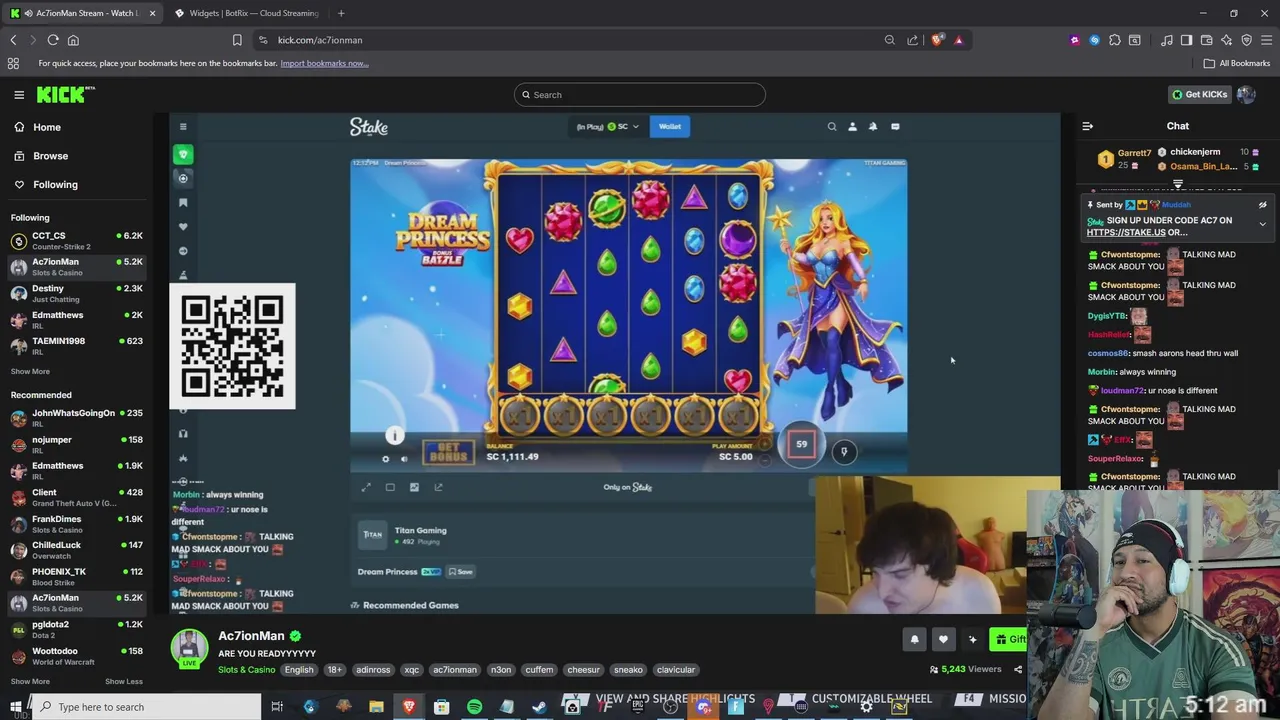The height and width of the screenshot is (720, 1280).
Task: Open nojumper recommended channel
Action: point(76,444)
